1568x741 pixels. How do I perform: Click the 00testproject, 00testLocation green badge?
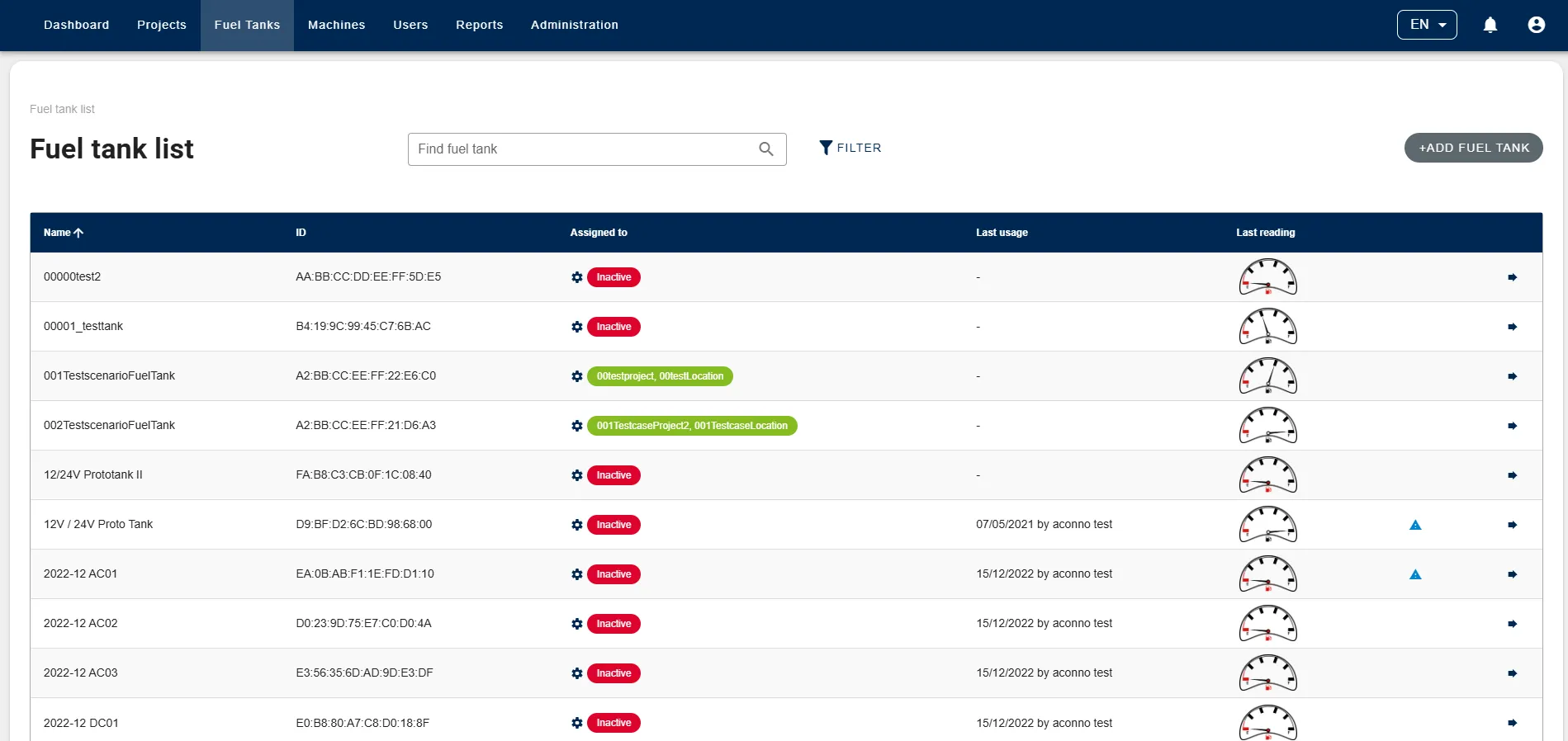point(660,376)
